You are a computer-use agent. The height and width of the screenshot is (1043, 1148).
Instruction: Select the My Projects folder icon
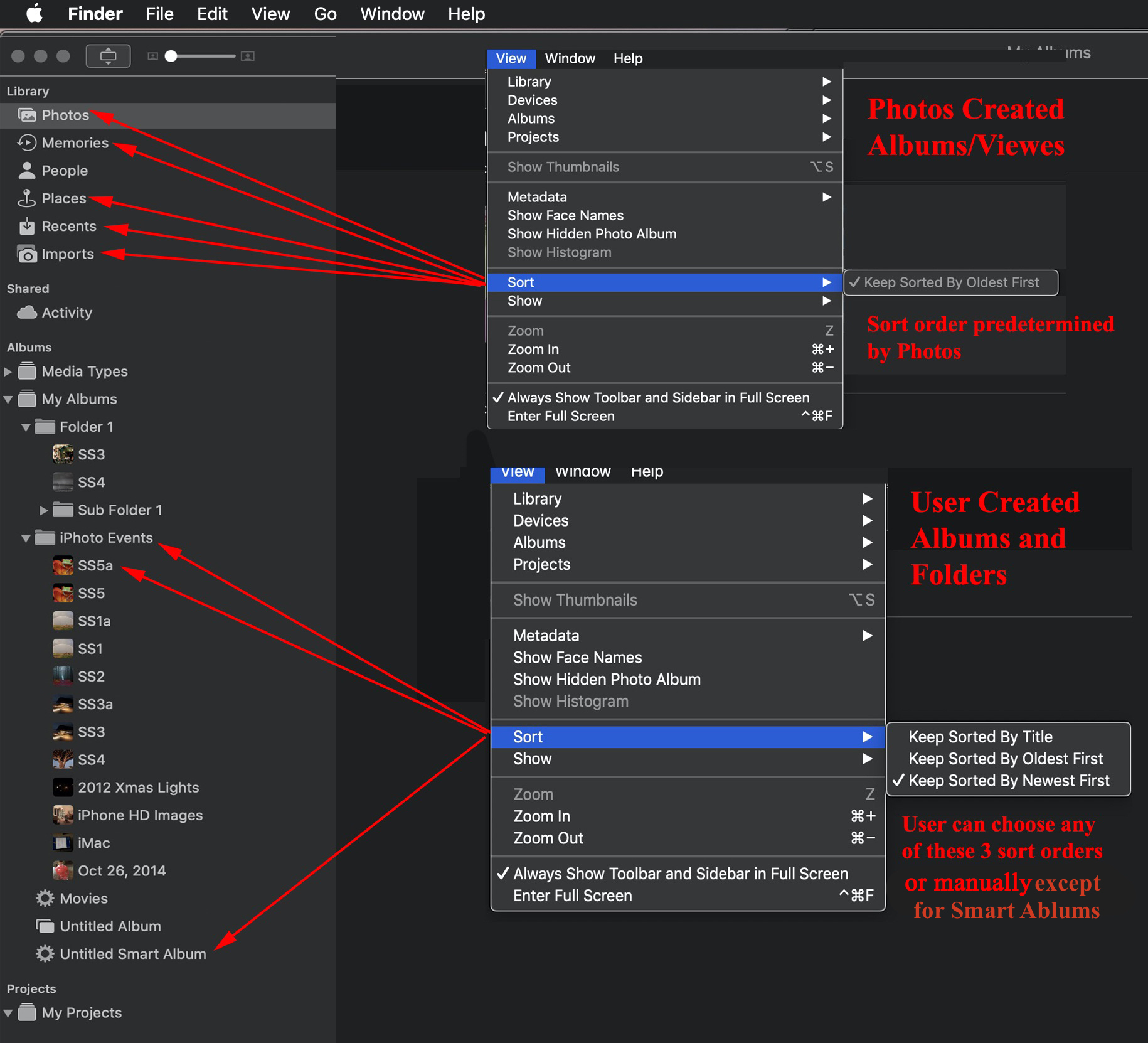[27, 1013]
